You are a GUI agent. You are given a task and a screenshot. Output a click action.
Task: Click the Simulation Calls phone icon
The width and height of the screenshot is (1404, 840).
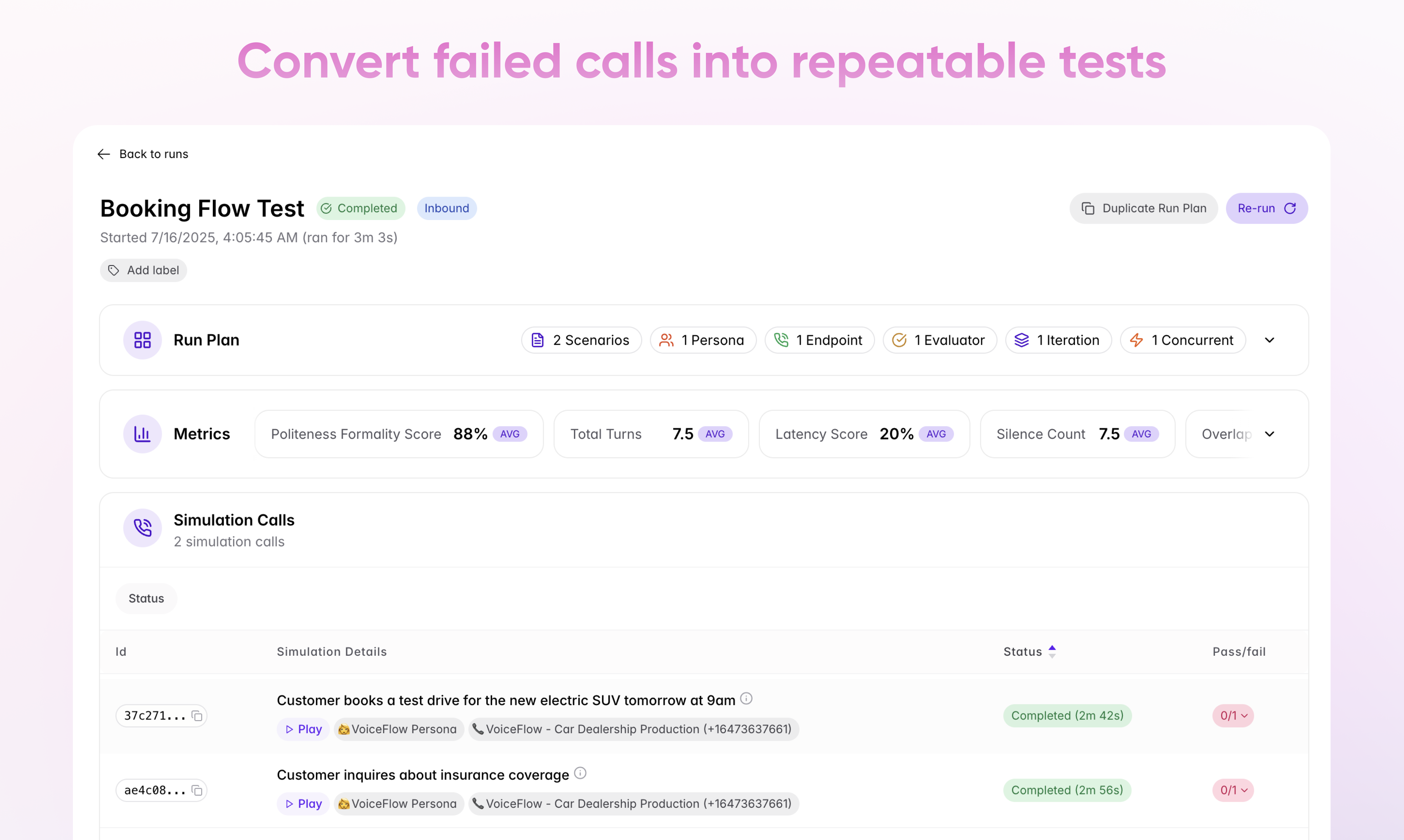click(142, 528)
